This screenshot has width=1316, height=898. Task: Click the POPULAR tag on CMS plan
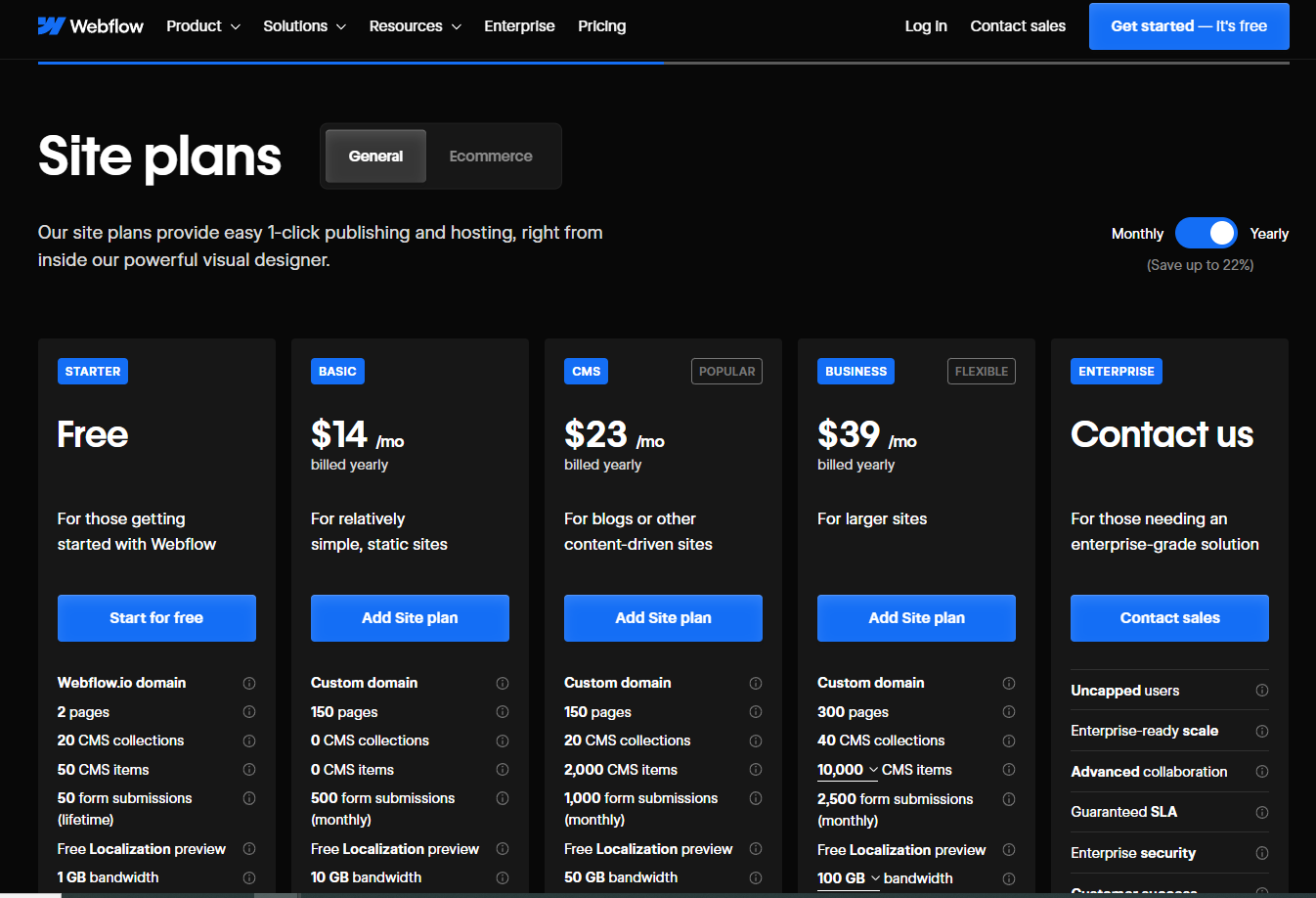point(726,372)
